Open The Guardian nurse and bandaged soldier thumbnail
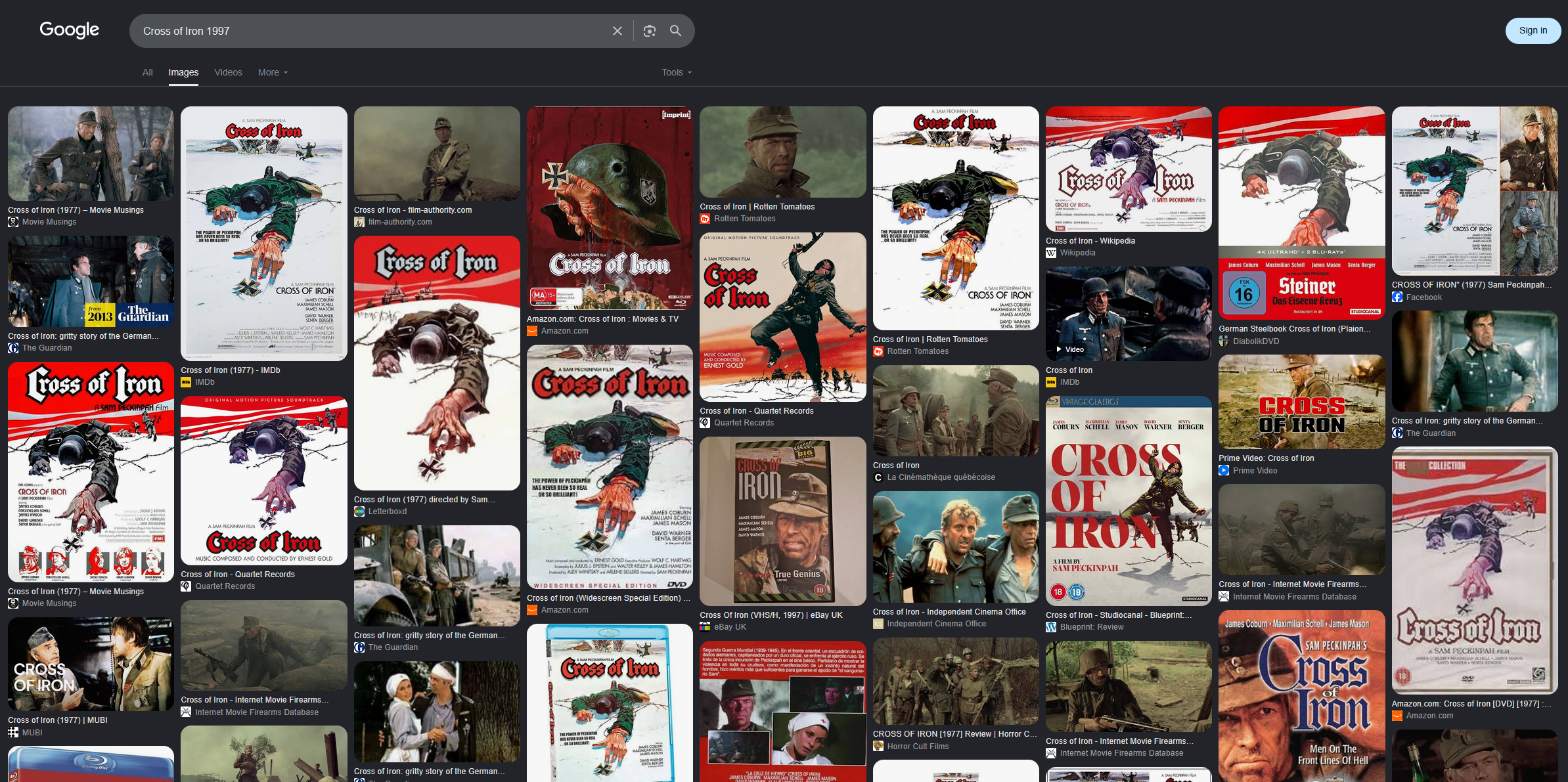 (437, 712)
